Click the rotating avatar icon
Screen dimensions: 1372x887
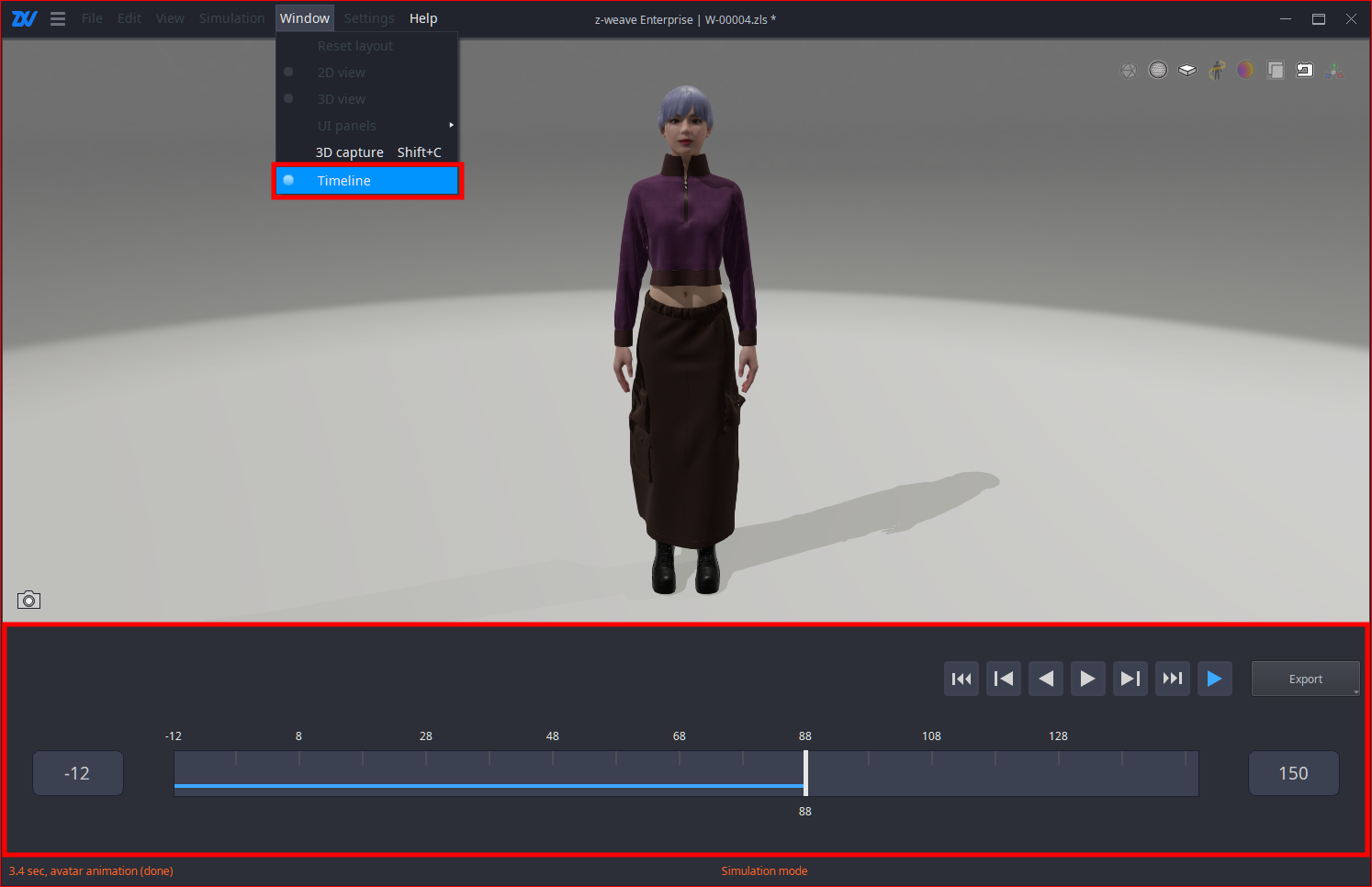[x=1217, y=70]
